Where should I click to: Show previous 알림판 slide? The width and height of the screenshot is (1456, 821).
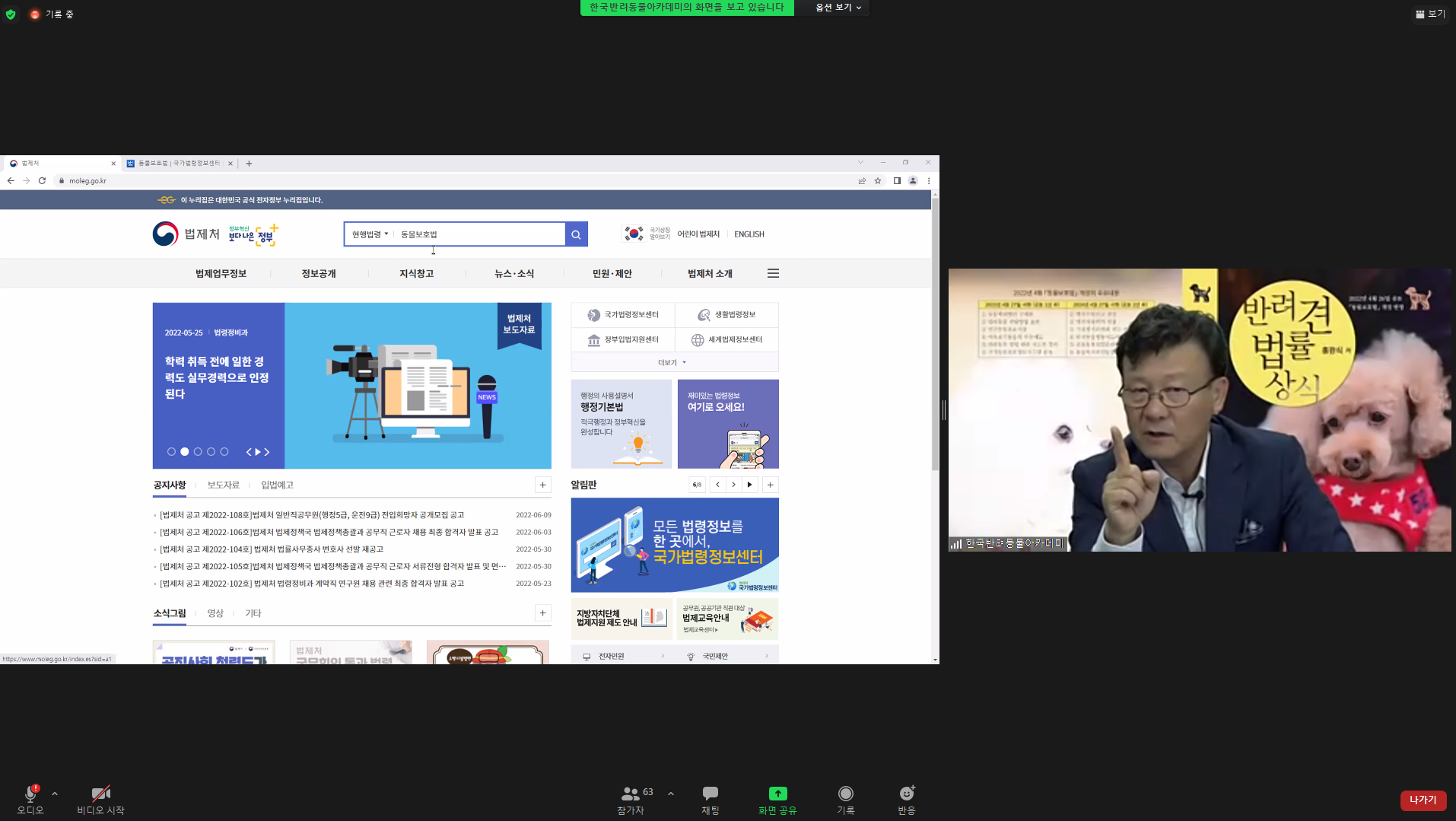pos(717,485)
